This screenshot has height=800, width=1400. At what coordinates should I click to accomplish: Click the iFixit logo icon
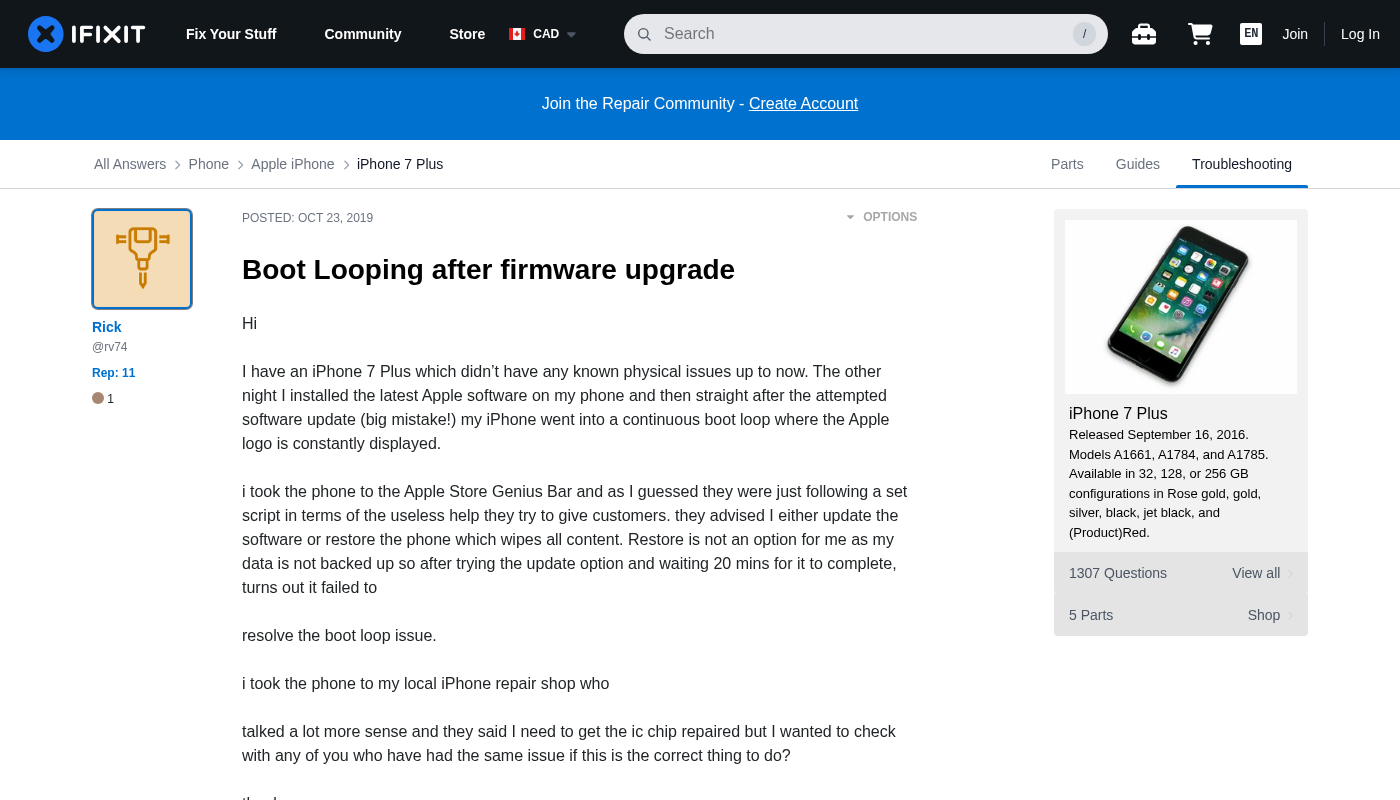(x=46, y=34)
